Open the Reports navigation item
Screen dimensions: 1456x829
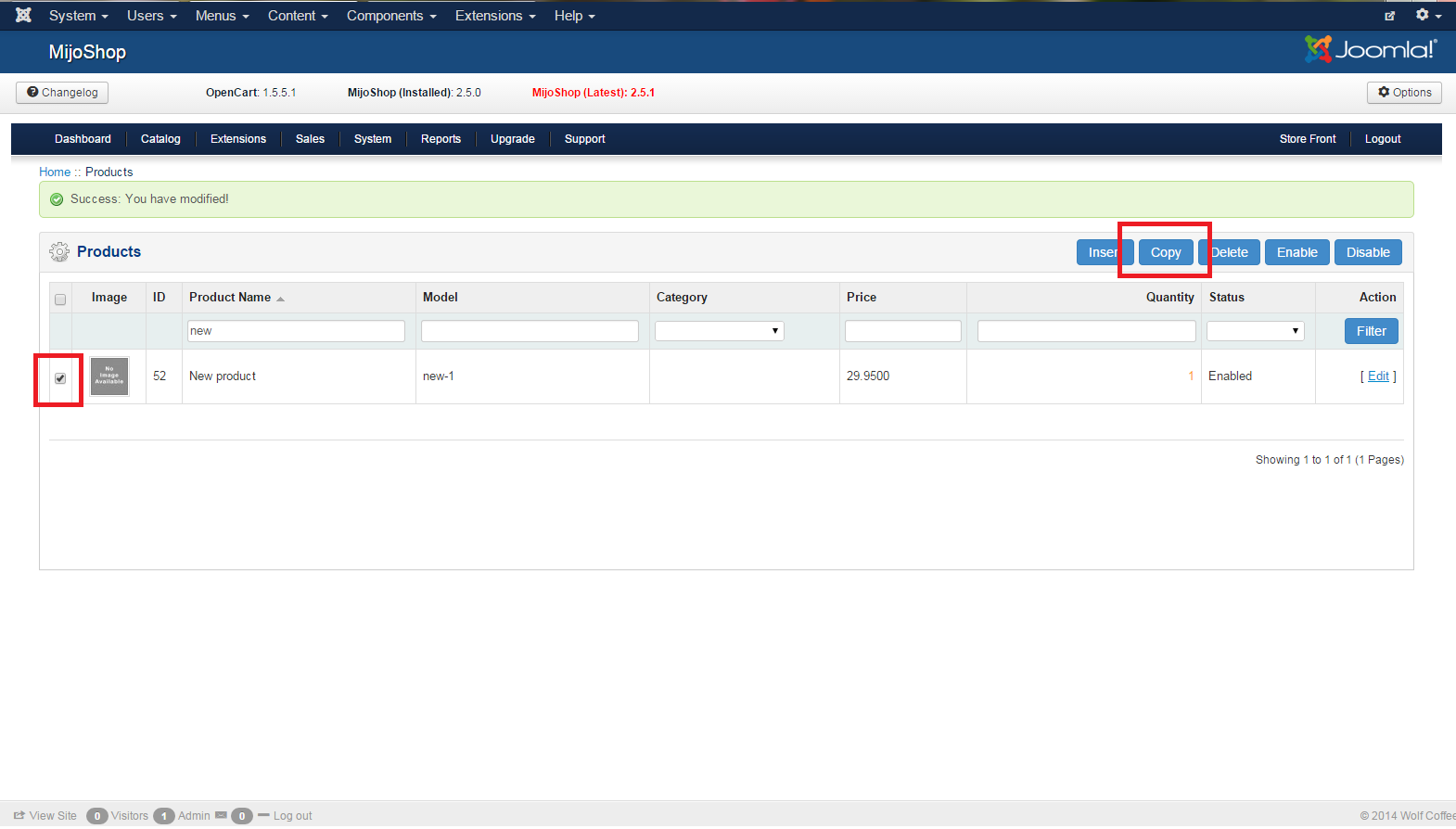click(441, 139)
